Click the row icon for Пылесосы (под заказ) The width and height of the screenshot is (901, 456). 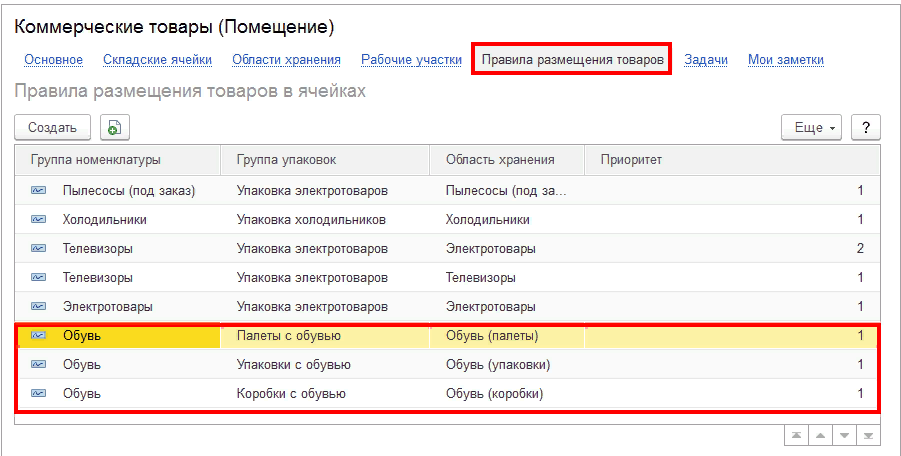click(x=39, y=190)
